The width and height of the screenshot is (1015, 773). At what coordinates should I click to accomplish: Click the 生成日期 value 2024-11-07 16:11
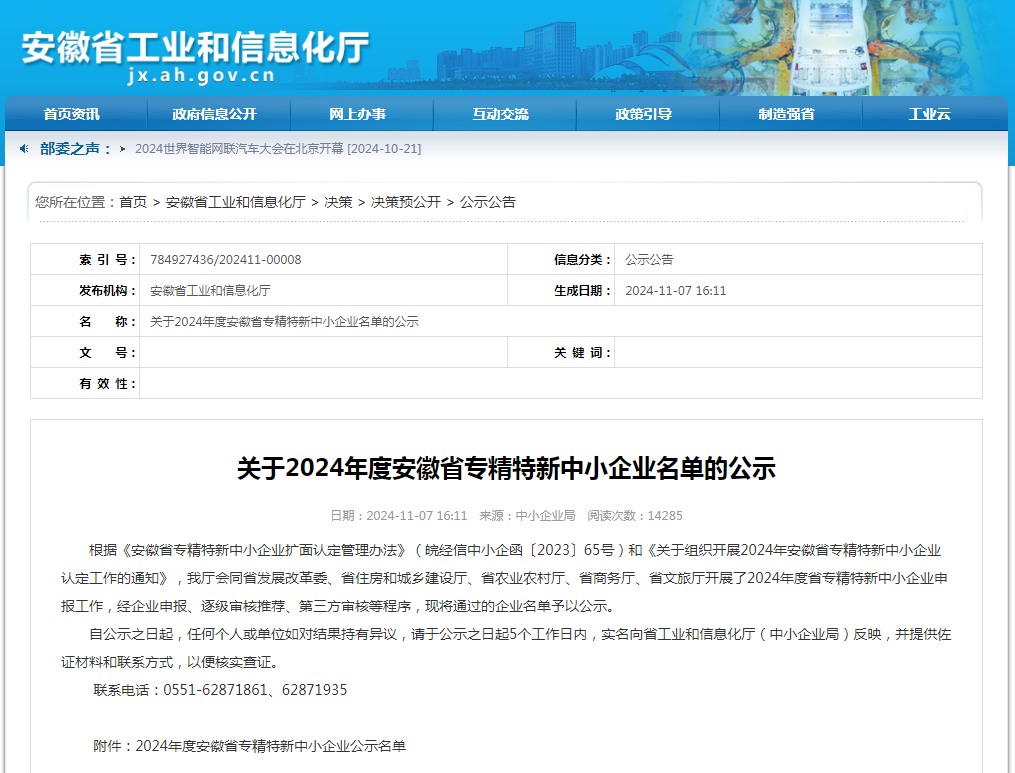676,291
